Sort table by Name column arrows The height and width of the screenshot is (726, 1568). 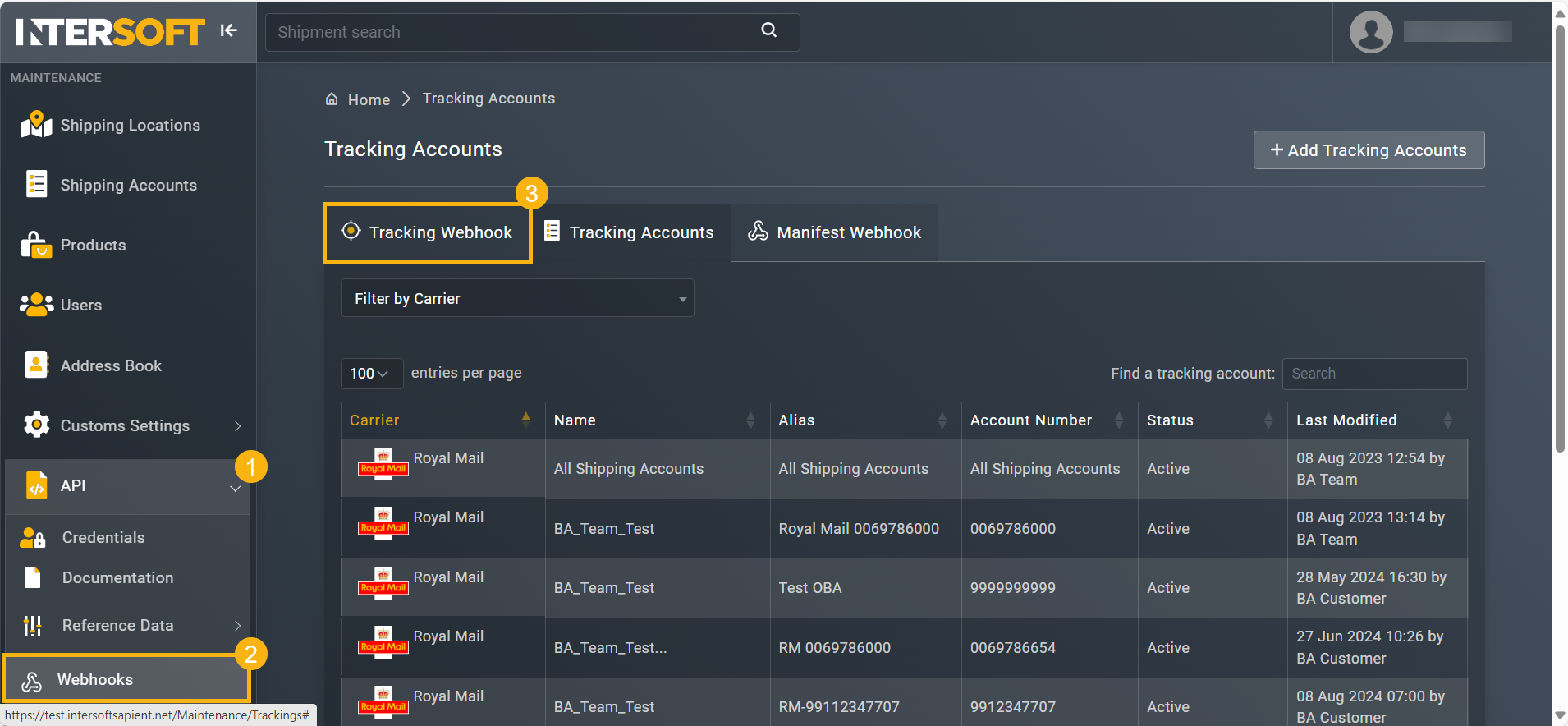pyautogui.click(x=750, y=420)
